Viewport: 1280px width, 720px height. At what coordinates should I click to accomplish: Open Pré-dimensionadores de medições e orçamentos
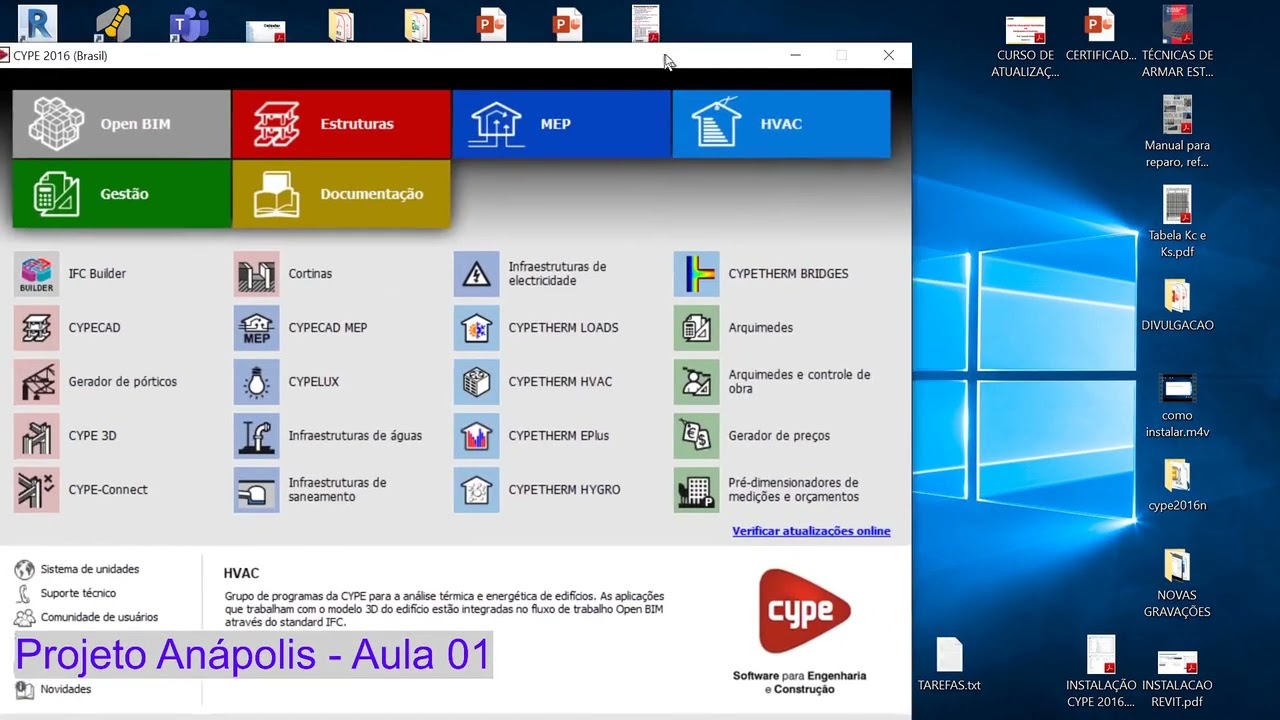pyautogui.click(x=696, y=490)
